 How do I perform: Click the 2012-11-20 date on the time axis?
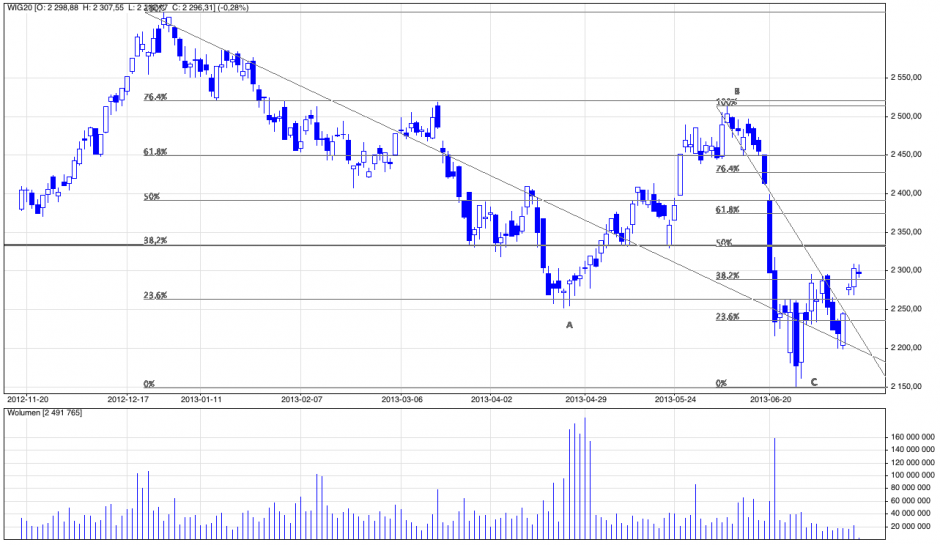pos(27,398)
